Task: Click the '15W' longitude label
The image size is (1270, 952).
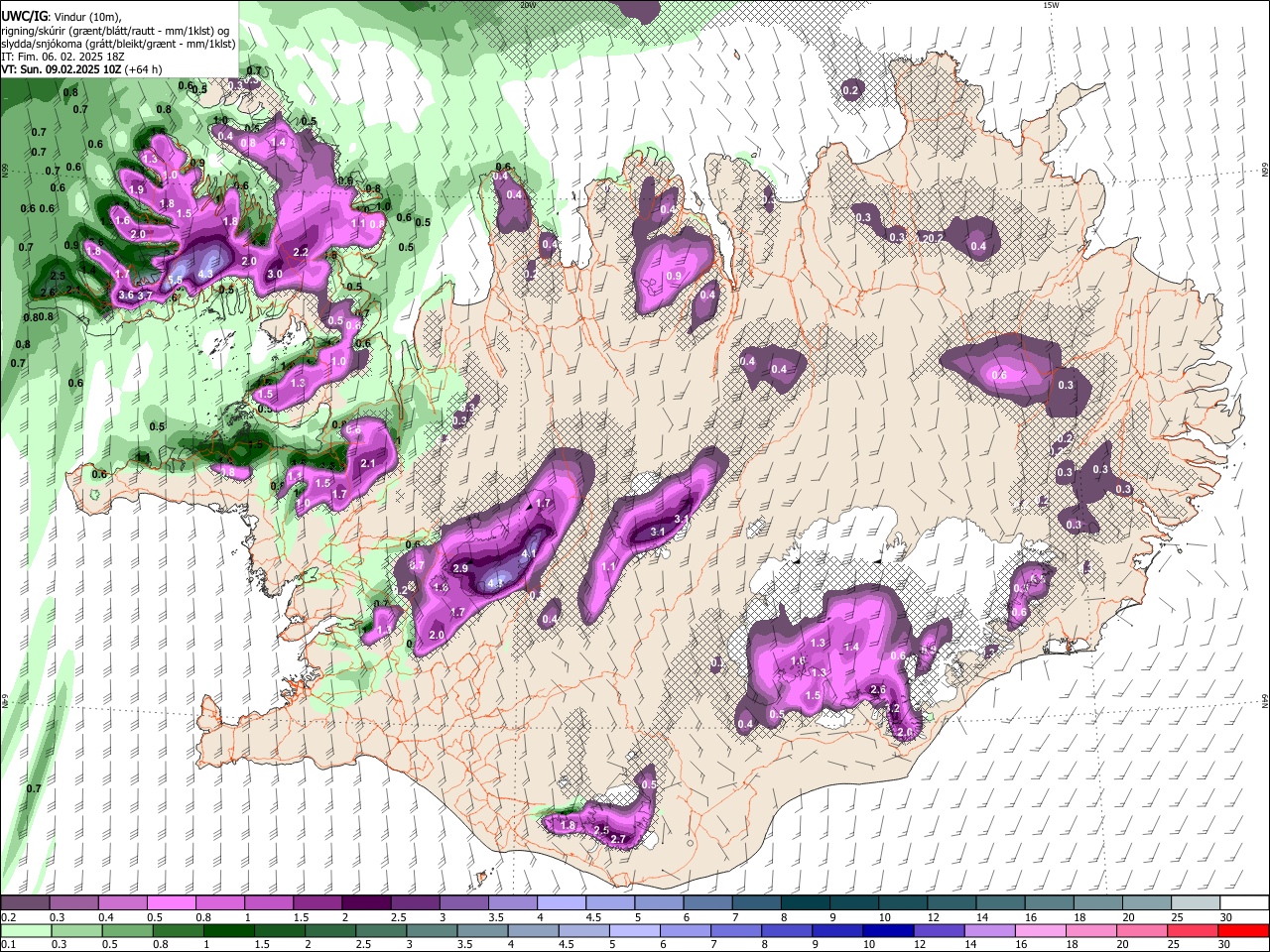Action: 1051,5
